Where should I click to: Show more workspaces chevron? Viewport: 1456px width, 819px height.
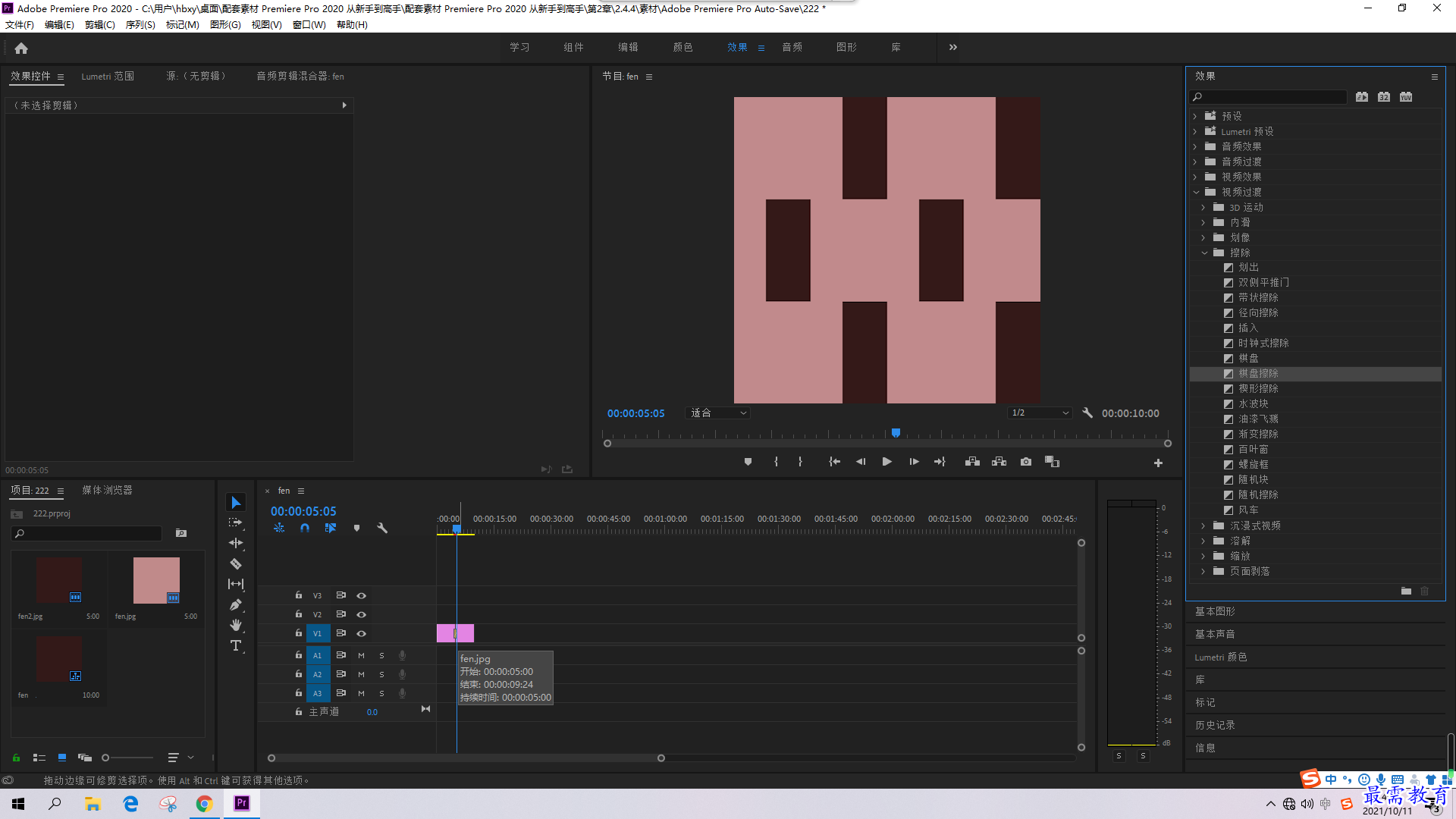pyautogui.click(x=952, y=47)
